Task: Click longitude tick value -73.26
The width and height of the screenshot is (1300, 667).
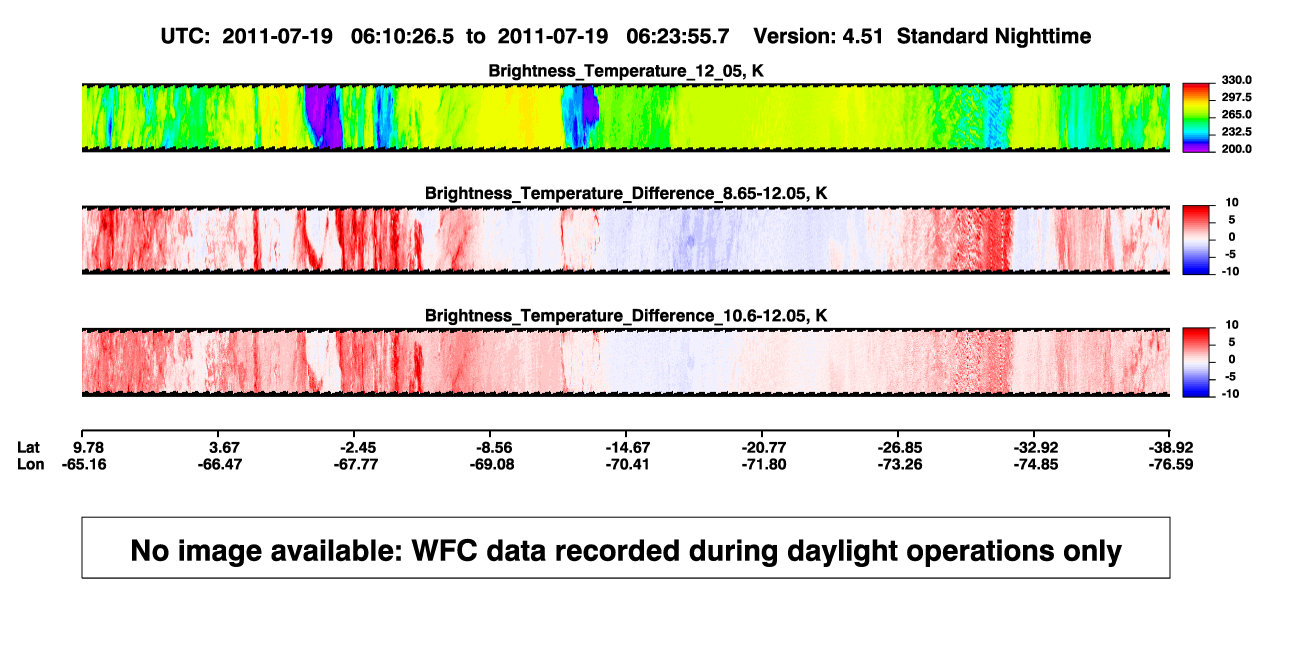Action: pos(900,464)
